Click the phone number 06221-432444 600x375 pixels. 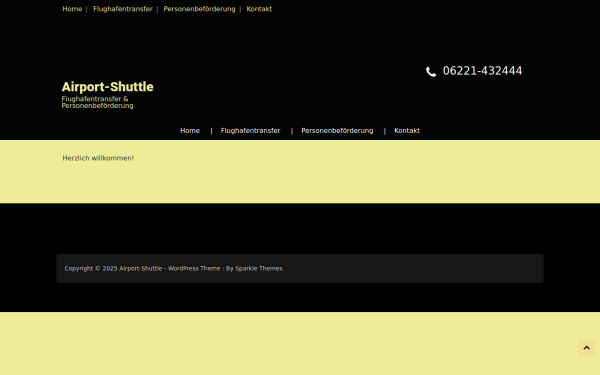click(482, 71)
